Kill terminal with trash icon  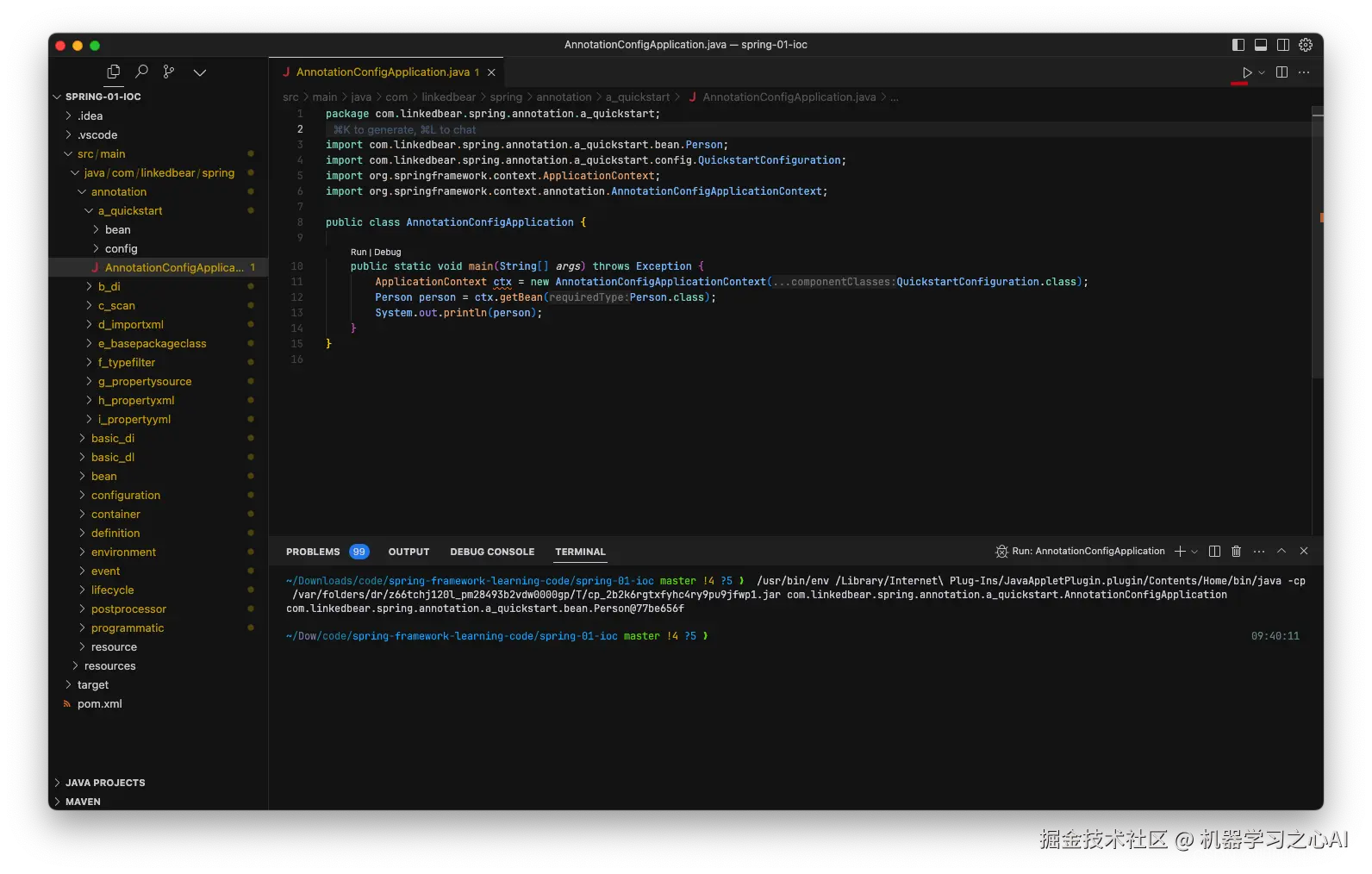(1236, 552)
